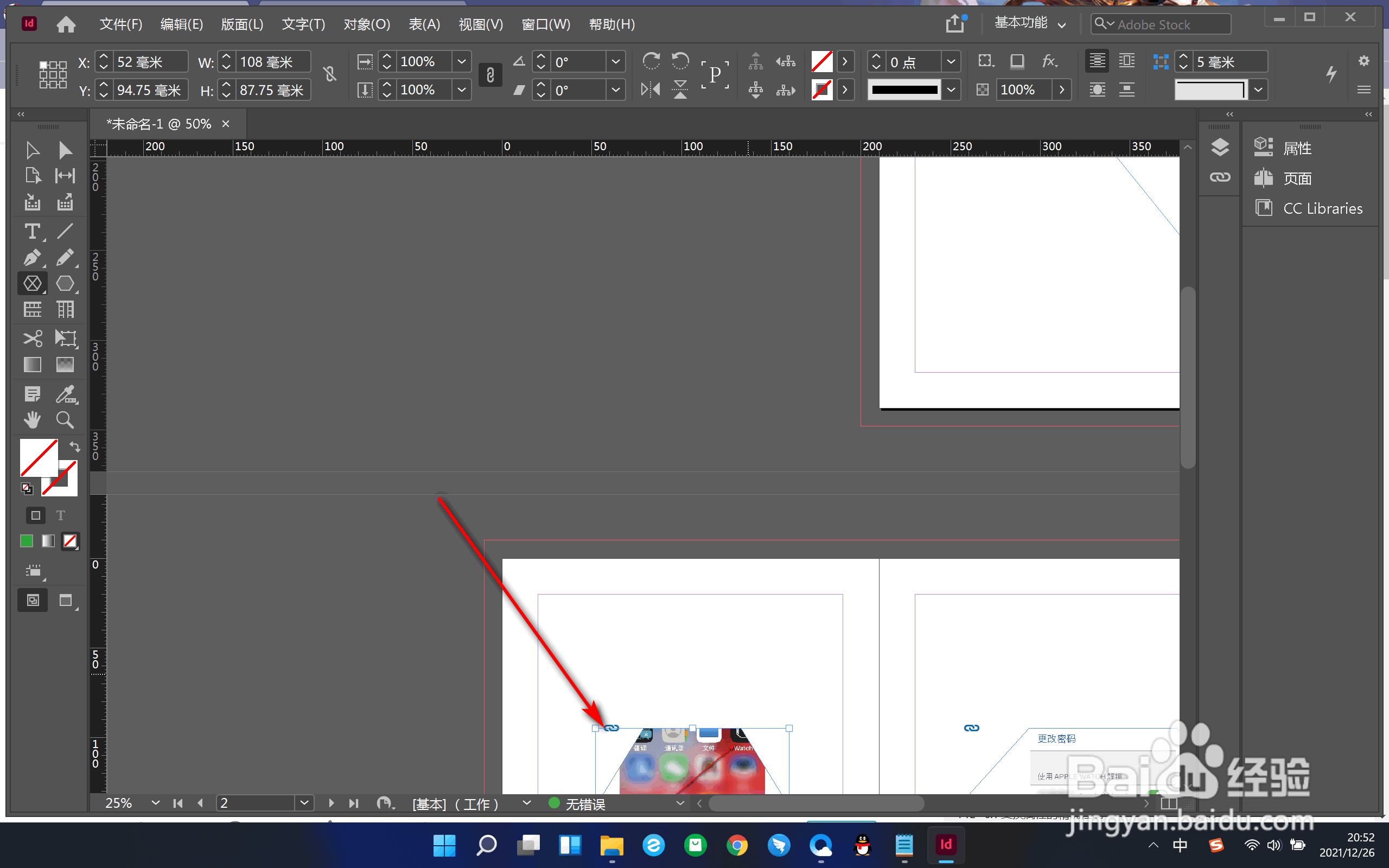Select the Scissors tool
1389x868 pixels.
tap(32, 338)
